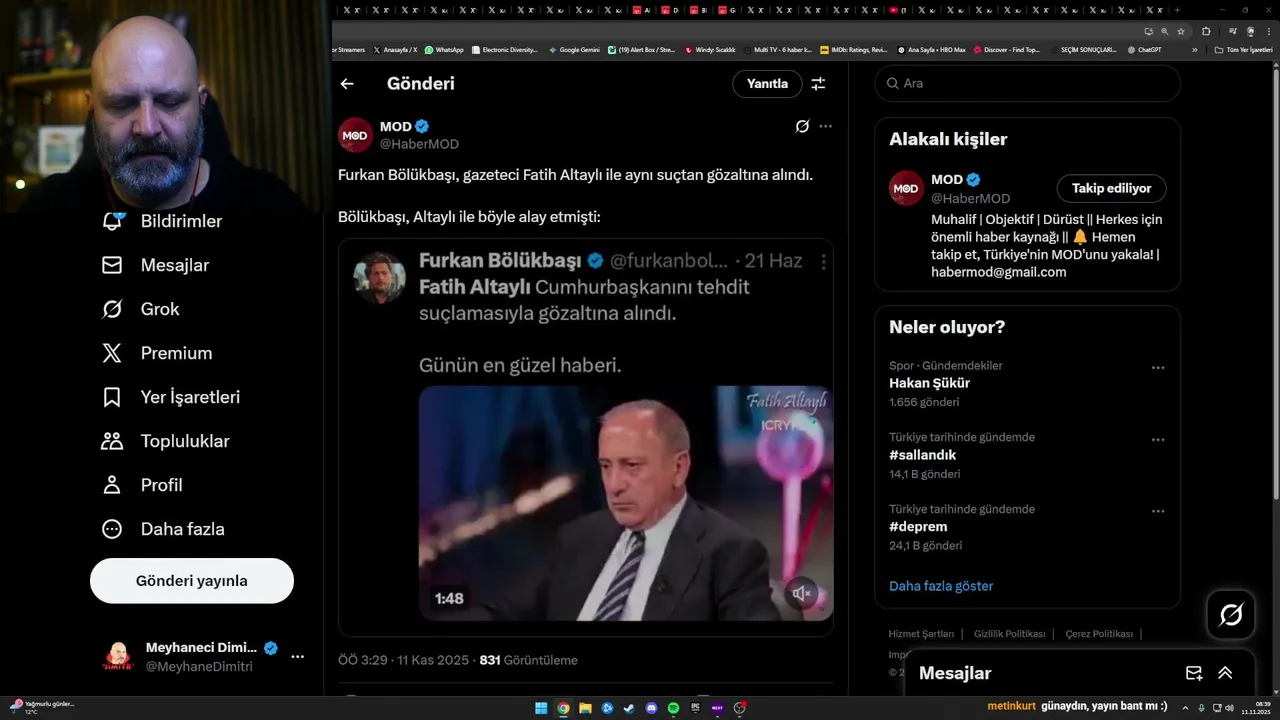Click the Grok icon on the MOD post

coord(802,126)
